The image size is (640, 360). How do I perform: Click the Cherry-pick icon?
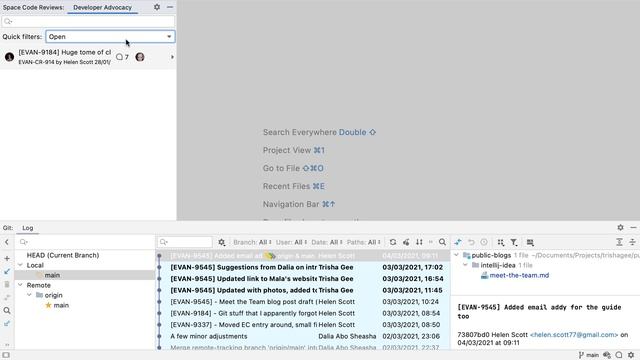(x=406, y=242)
